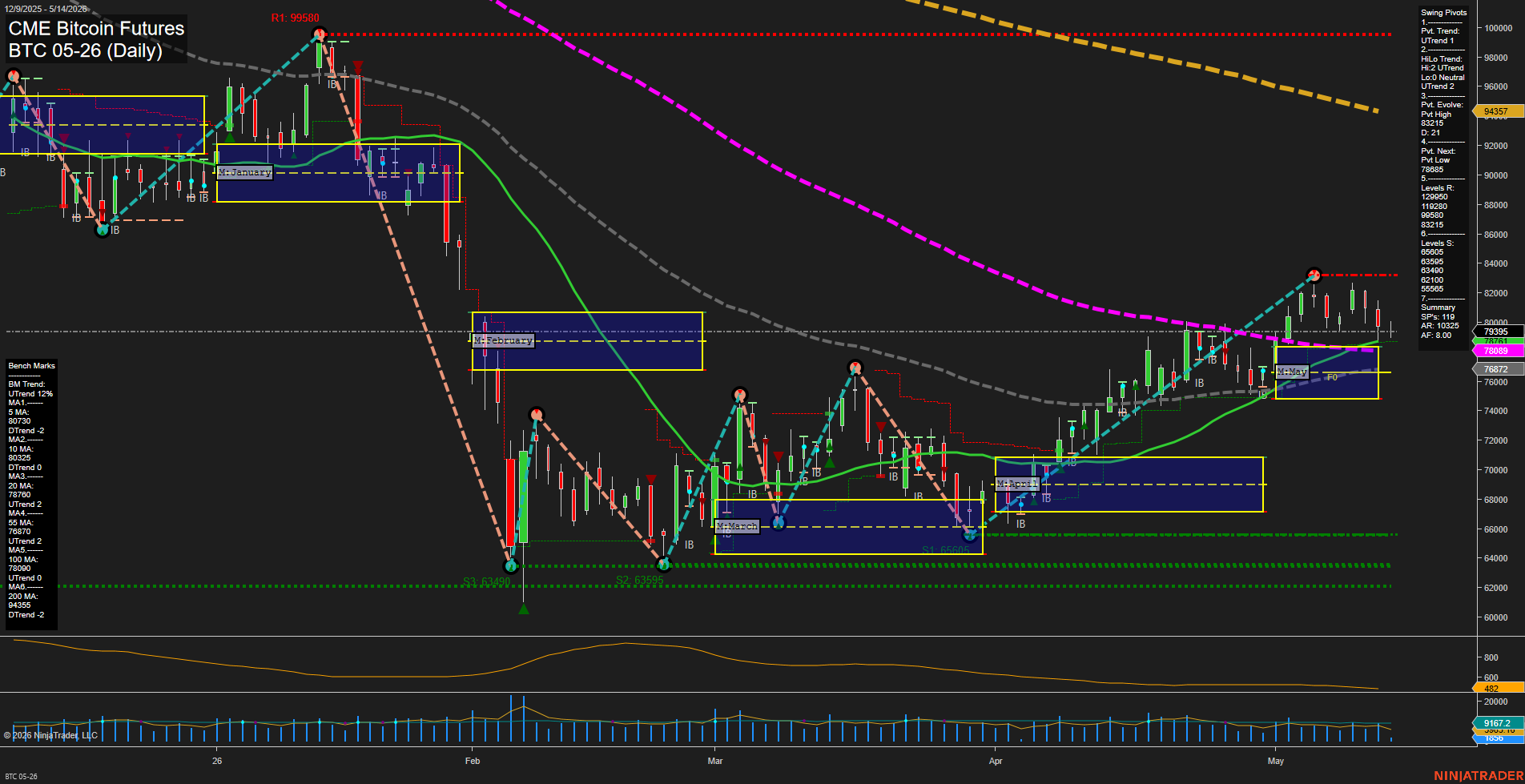Select the 90000 price axis label
Viewport: 1525px width, 784px height.
tap(1496, 175)
